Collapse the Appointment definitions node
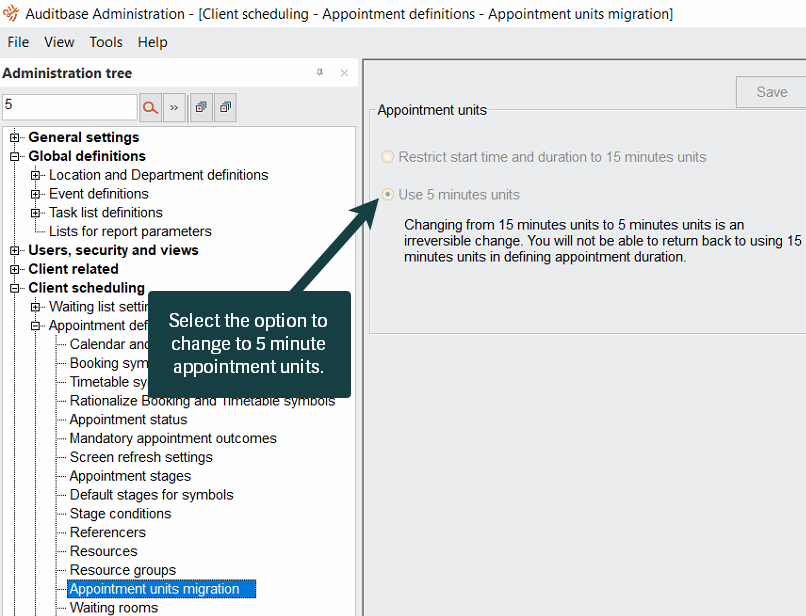Viewport: 806px width, 616px height. (x=35, y=325)
